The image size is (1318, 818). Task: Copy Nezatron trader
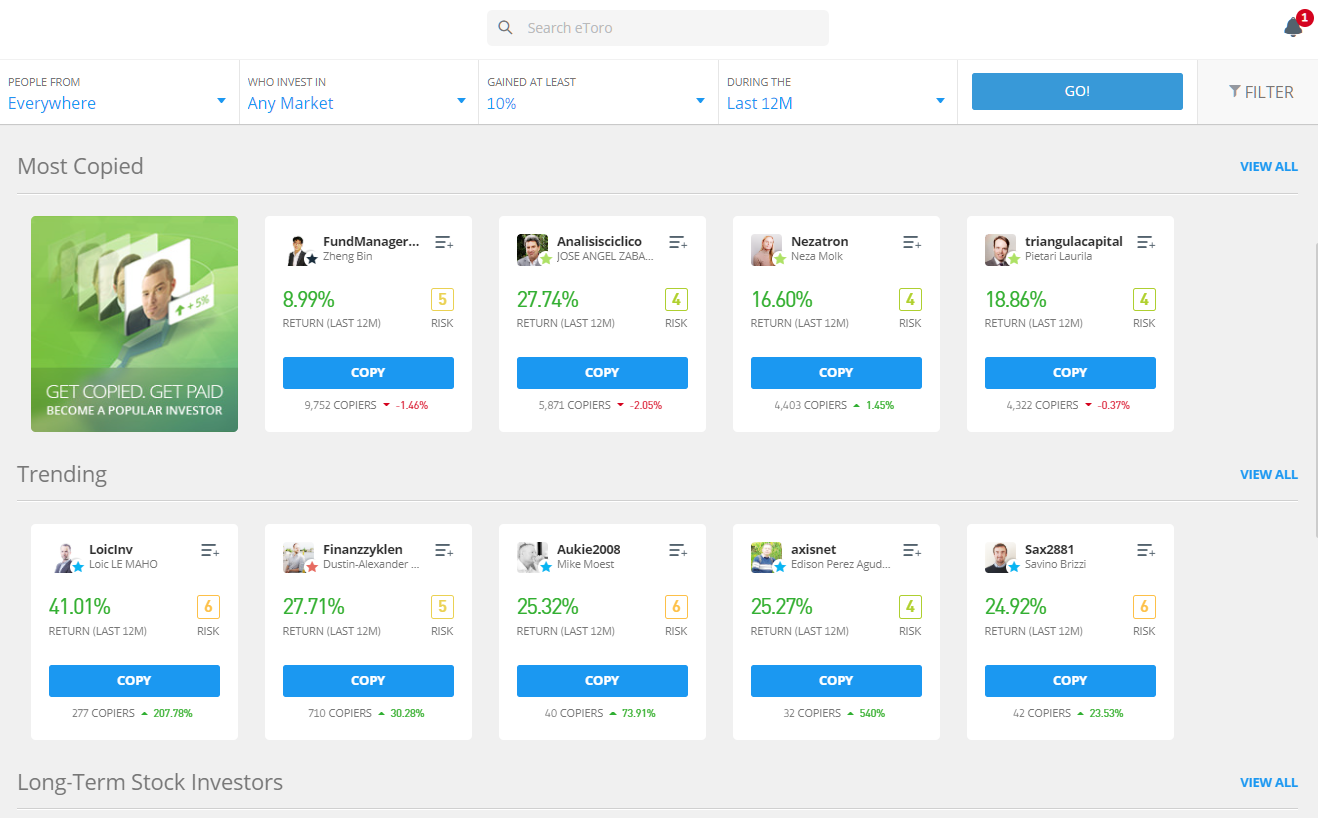click(836, 373)
